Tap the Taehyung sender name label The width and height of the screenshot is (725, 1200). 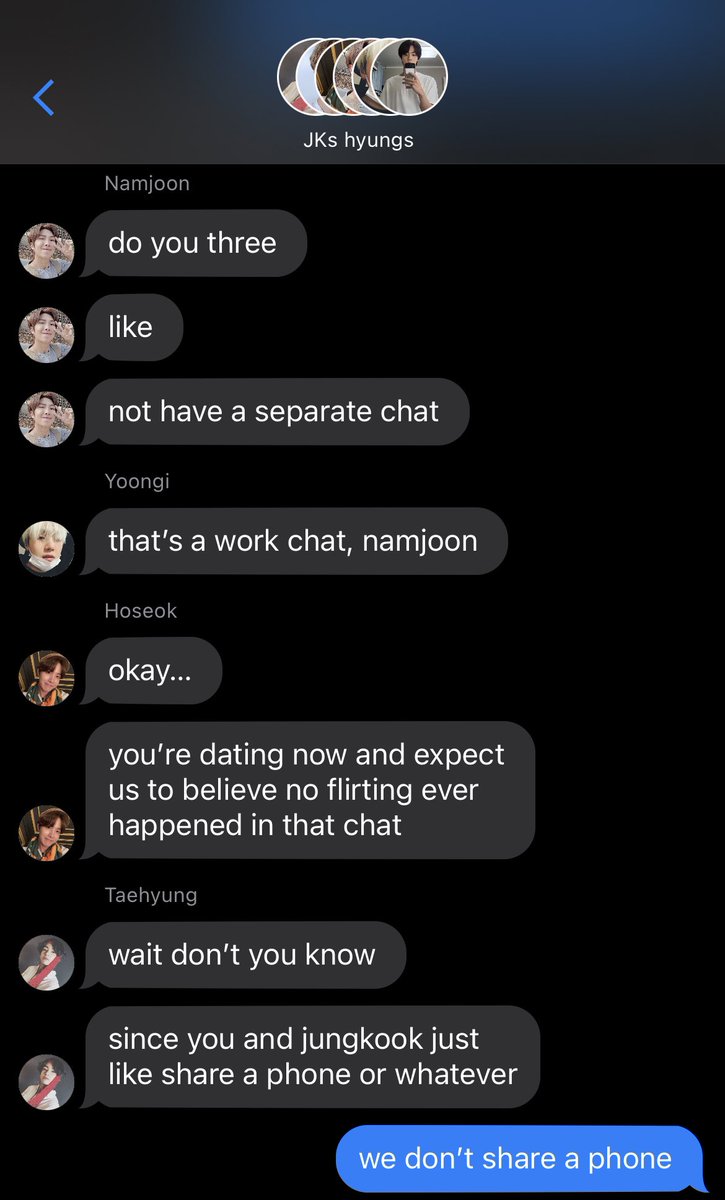click(x=150, y=895)
